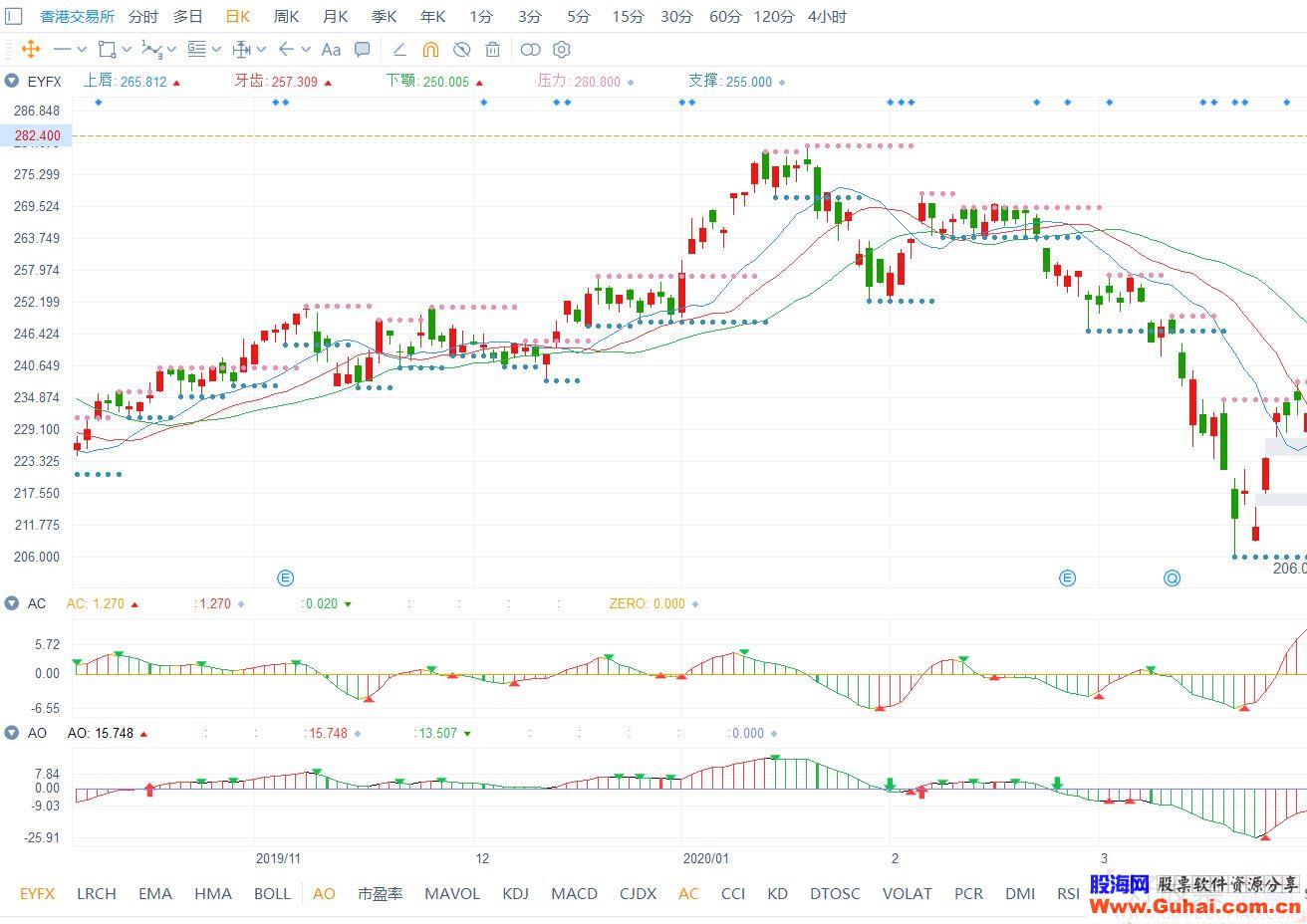Screen dimensions: 1307x924
Task: Enable the EMA indicator
Action: click(x=155, y=893)
